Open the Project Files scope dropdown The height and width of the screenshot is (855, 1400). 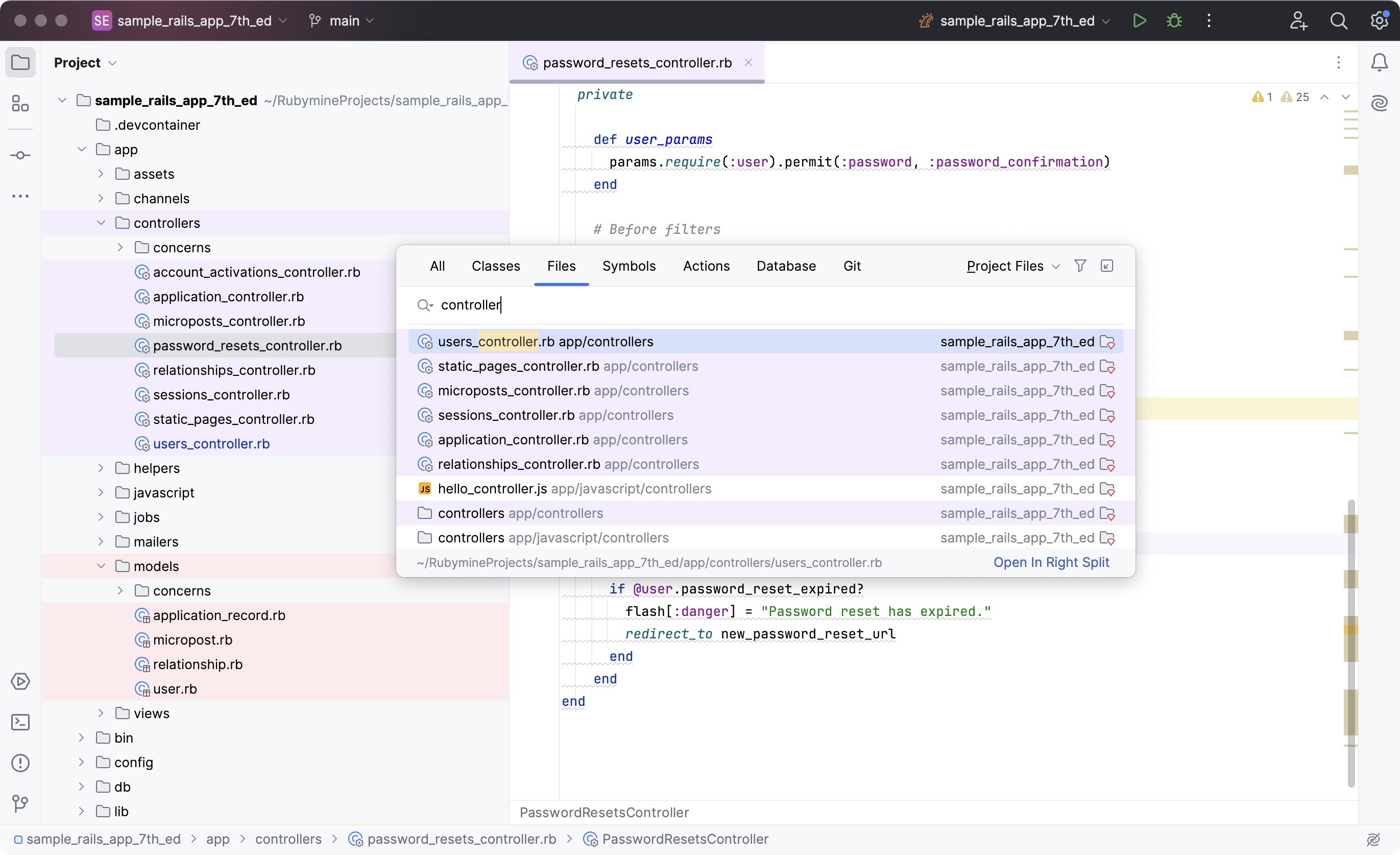1011,266
